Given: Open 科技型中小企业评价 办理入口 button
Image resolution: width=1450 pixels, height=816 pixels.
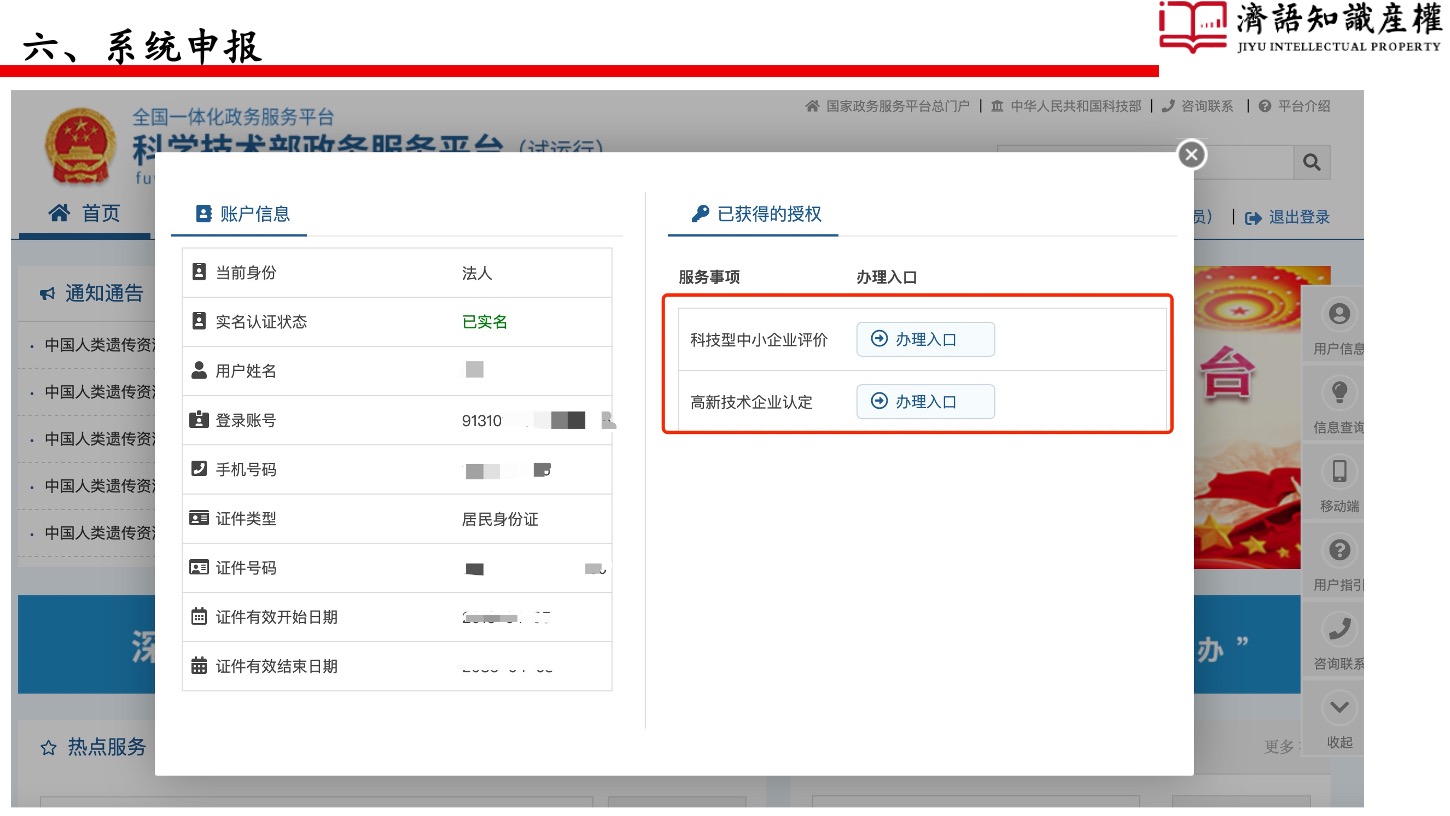Looking at the screenshot, I should tap(925, 340).
